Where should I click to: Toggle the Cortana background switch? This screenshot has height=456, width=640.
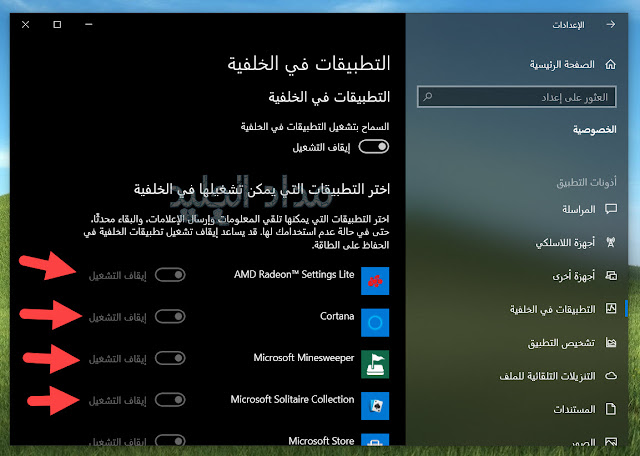coord(170,316)
